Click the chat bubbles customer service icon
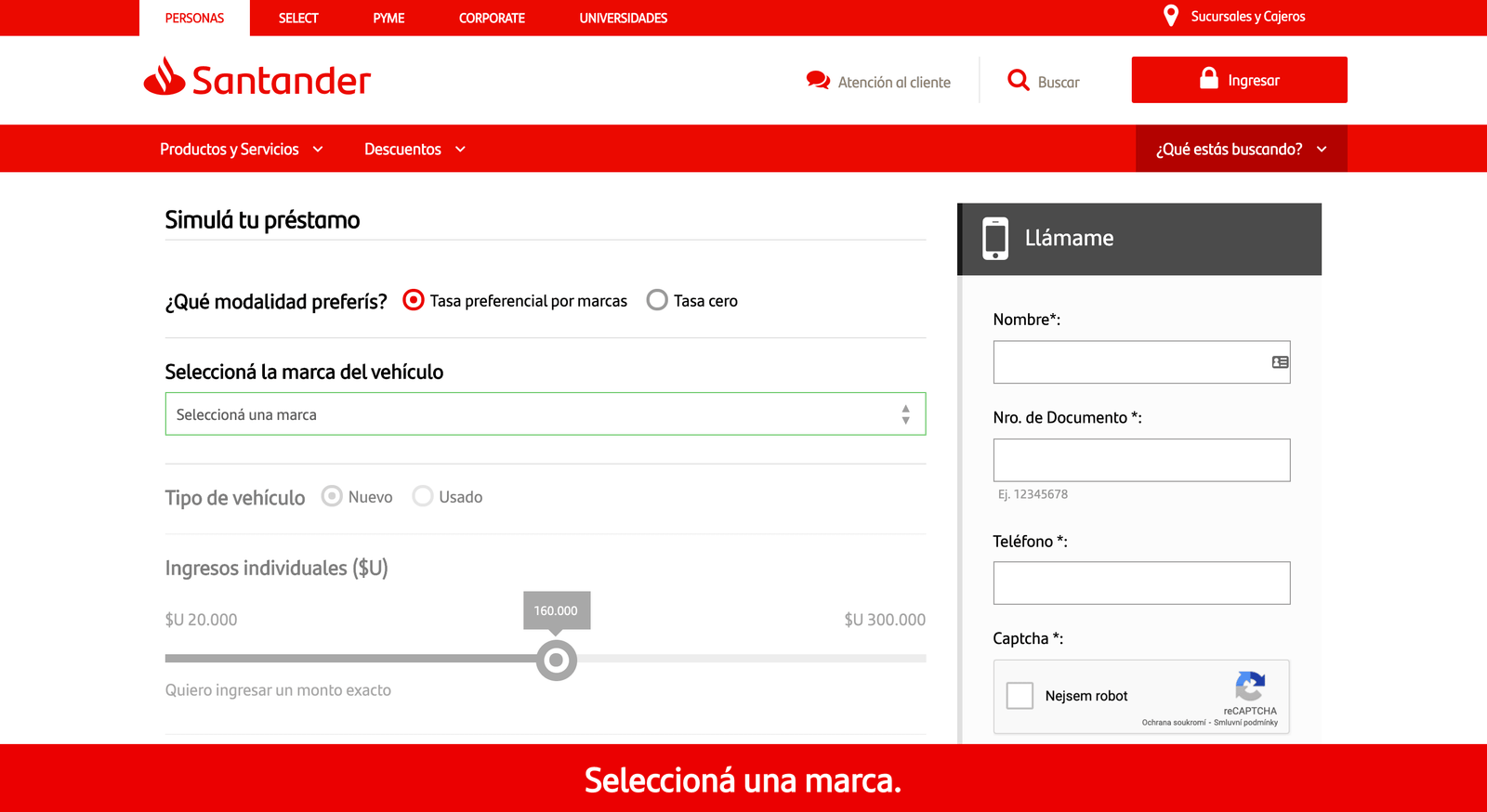The height and width of the screenshot is (812, 1487). click(x=818, y=81)
